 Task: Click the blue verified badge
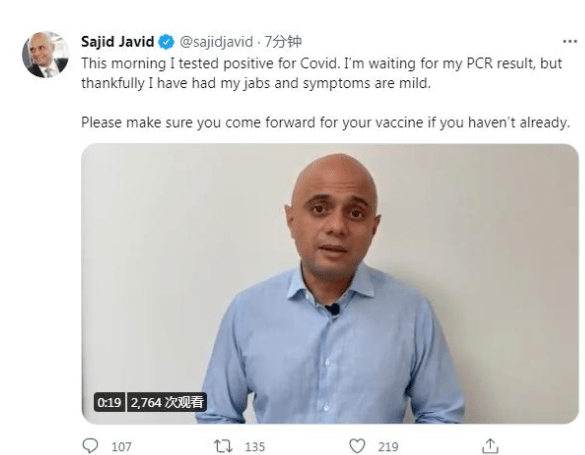[166, 42]
